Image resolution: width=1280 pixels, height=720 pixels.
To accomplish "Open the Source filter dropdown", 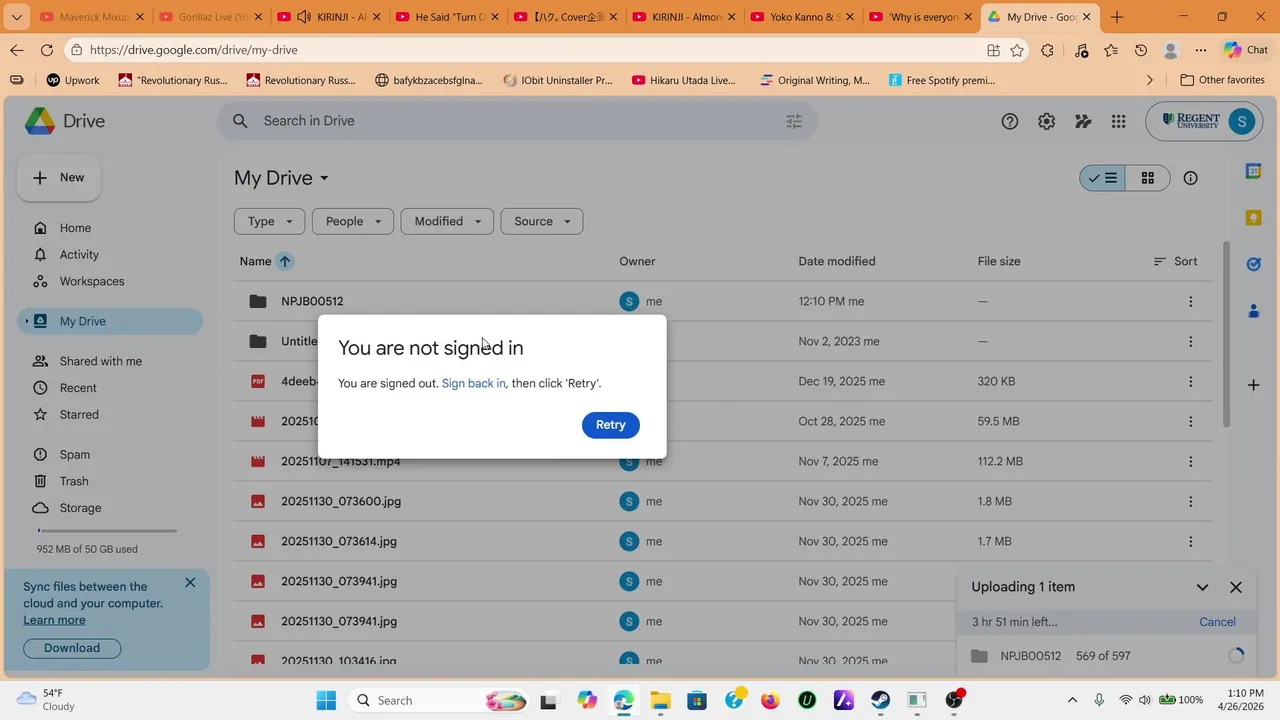I will click(x=542, y=221).
